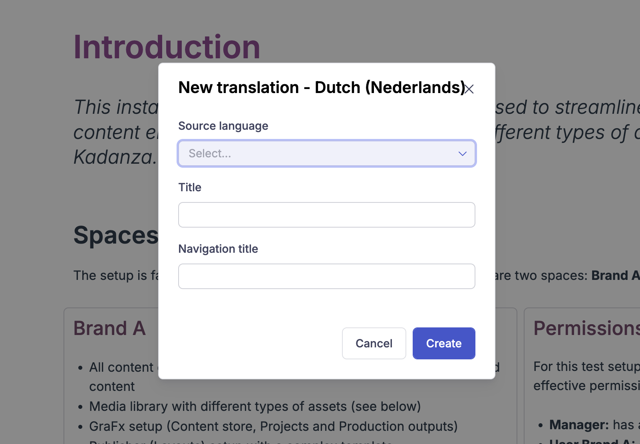Click the Navigation title label

tap(218, 249)
